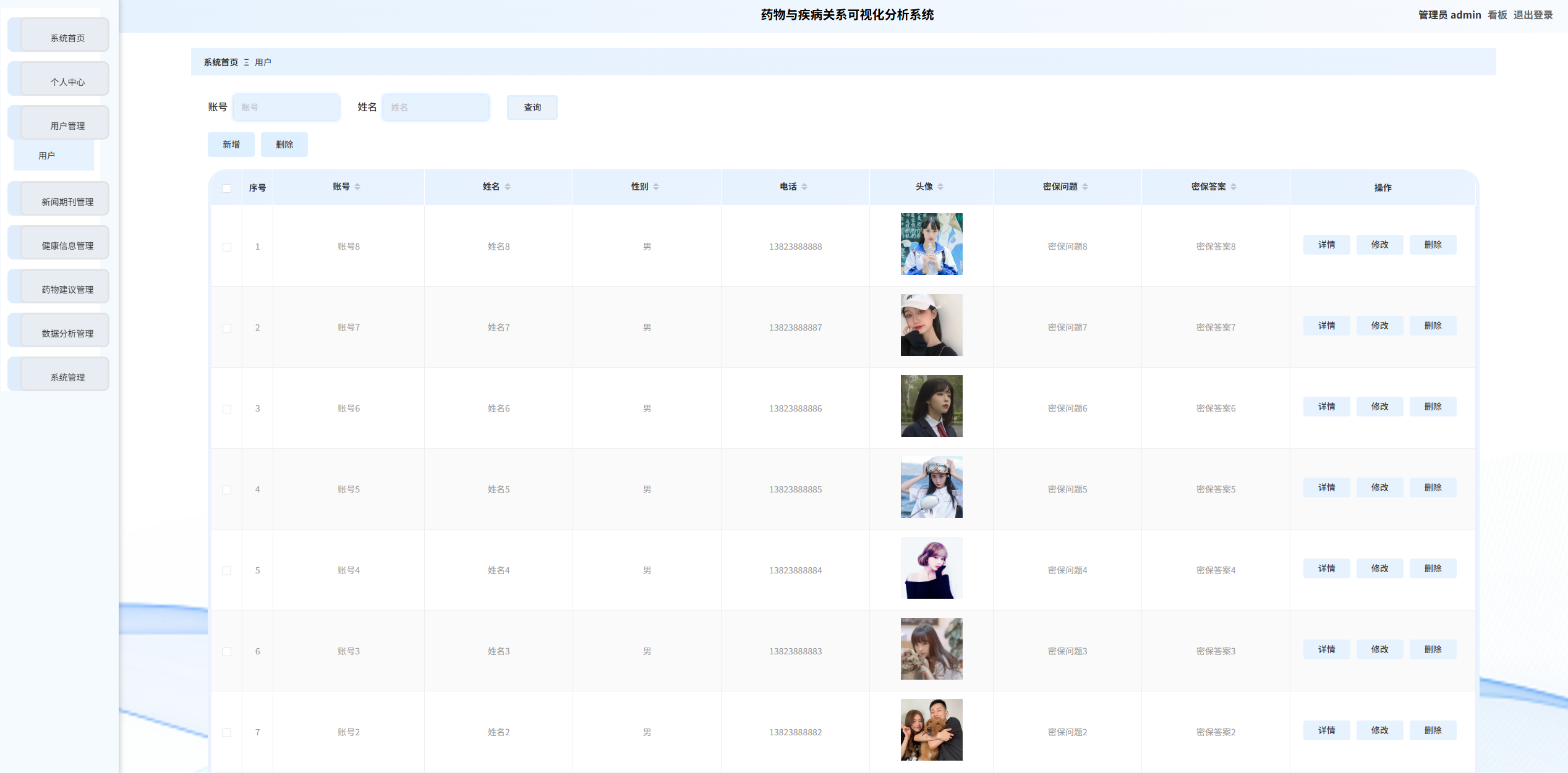Select cell 密保答案3
The width and height of the screenshot is (1568, 773).
pyautogui.click(x=1216, y=651)
